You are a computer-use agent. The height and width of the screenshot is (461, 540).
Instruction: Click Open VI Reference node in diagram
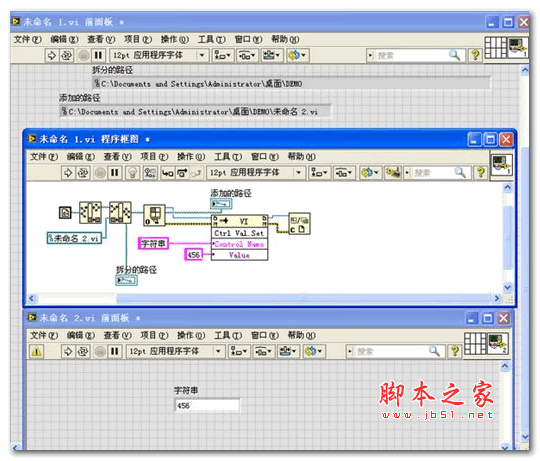pos(154,215)
